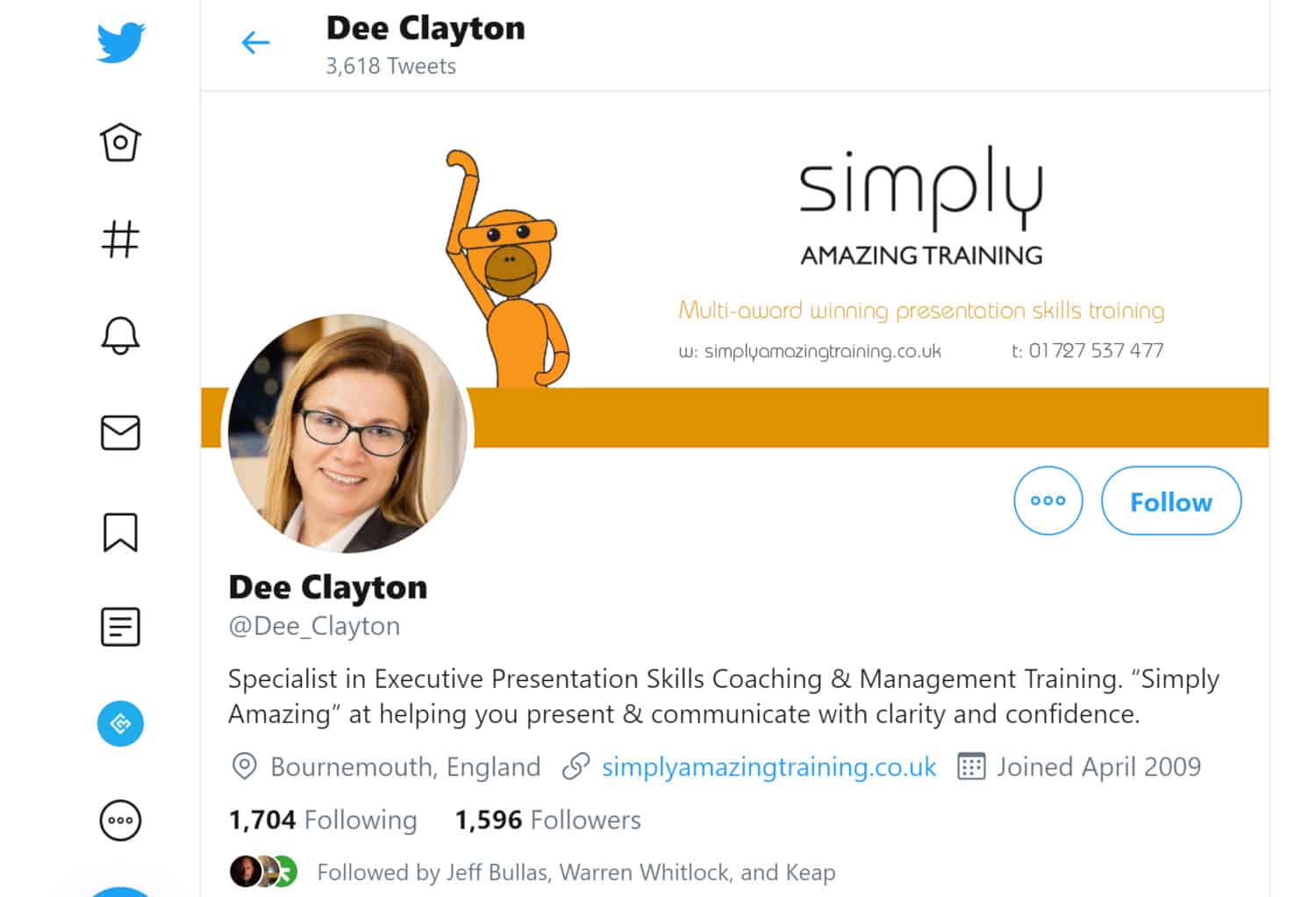The width and height of the screenshot is (1316, 897).
Task: Open Bookmarks icon in sidebar
Action: click(x=120, y=532)
